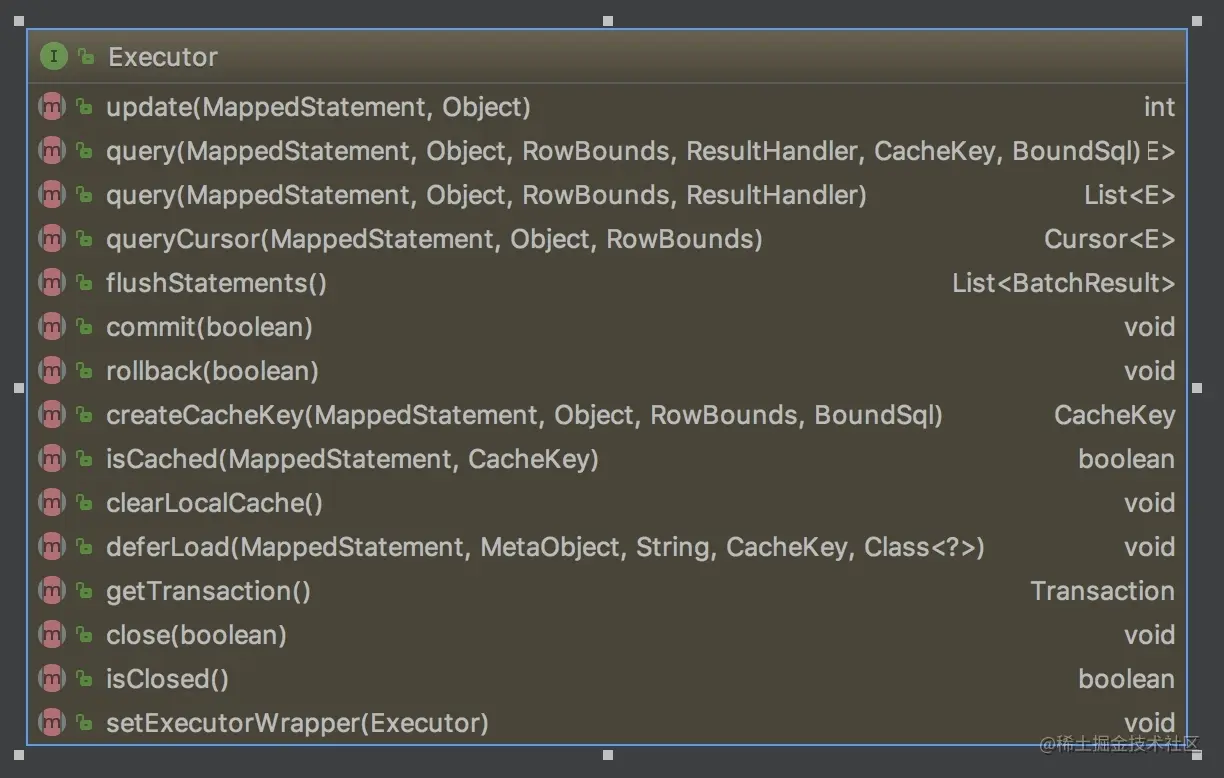The height and width of the screenshot is (778, 1224).
Task: Select the rollback(boolean) method
Action: [x=212, y=371]
